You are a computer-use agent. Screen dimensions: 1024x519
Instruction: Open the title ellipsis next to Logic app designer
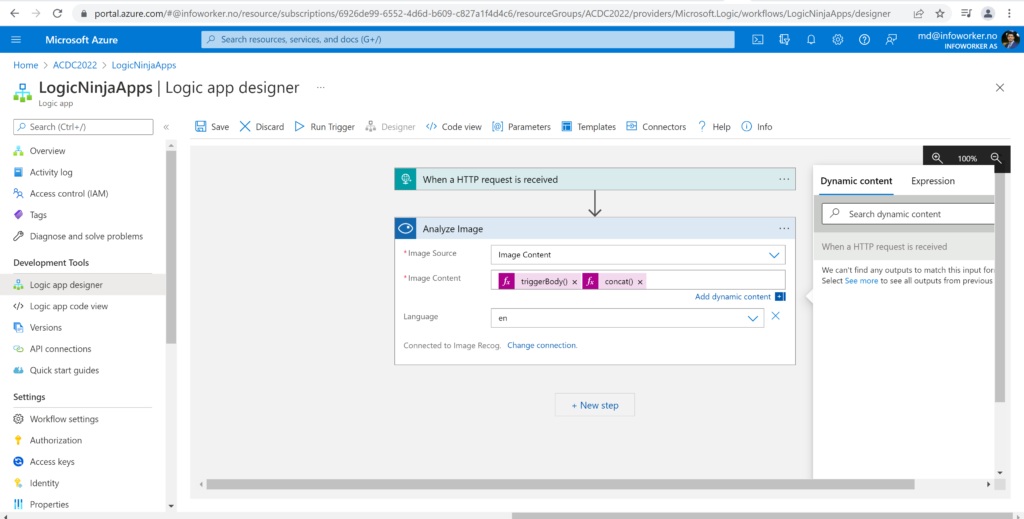(x=321, y=87)
